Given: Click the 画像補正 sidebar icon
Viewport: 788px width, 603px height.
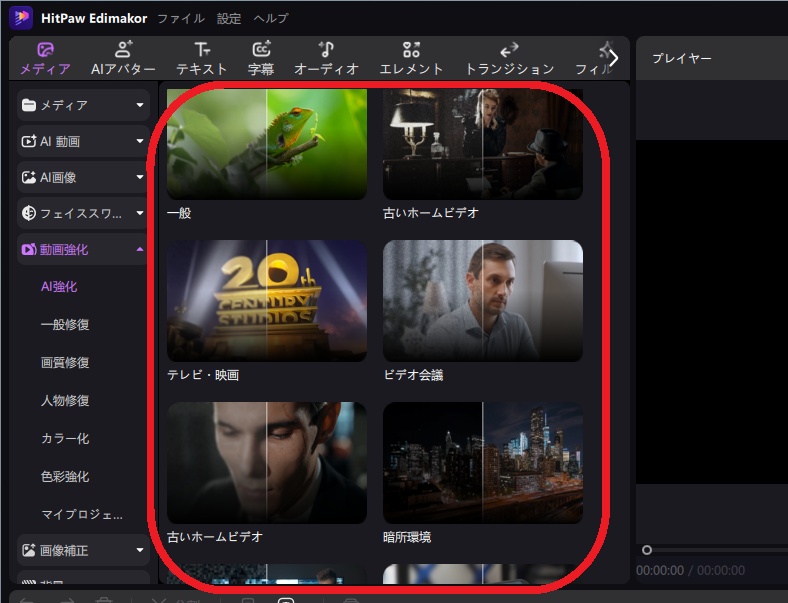Looking at the screenshot, I should click(29, 550).
